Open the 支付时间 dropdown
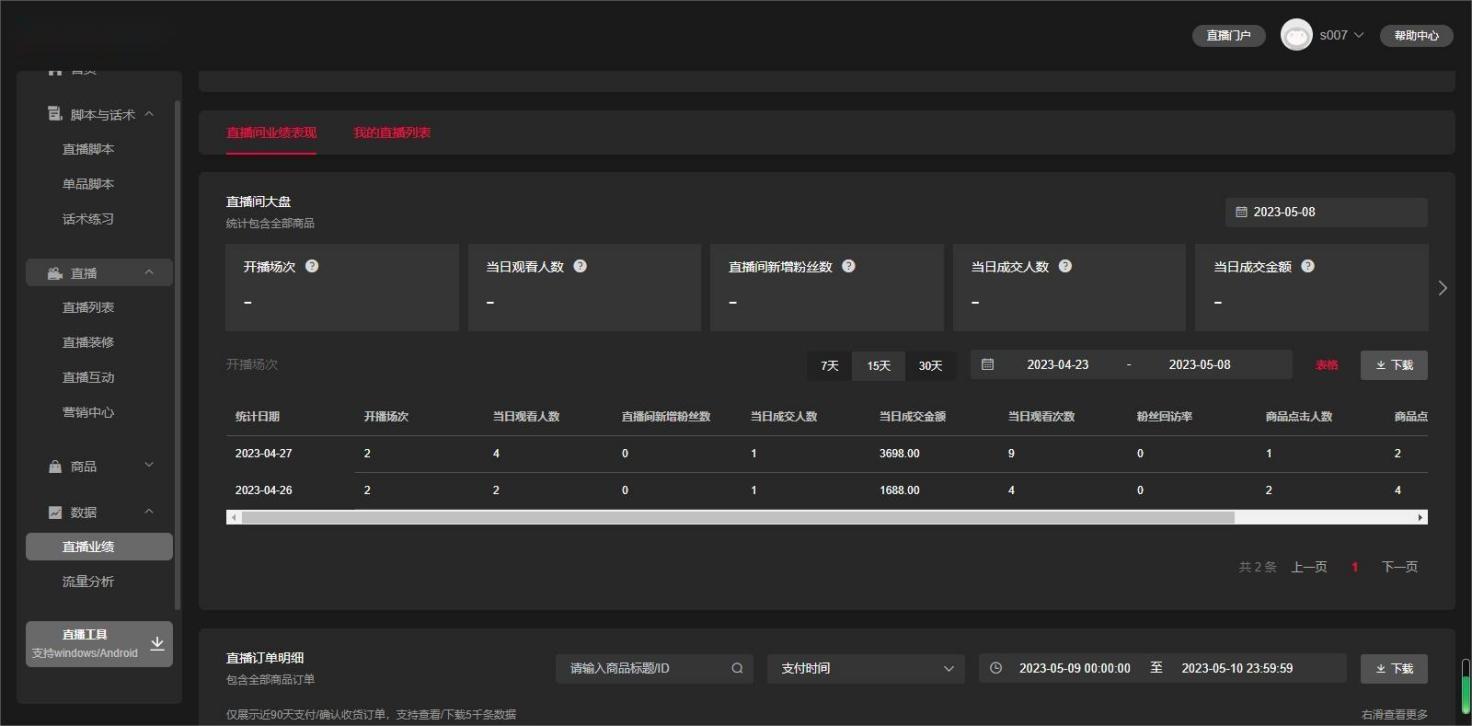 (865, 668)
